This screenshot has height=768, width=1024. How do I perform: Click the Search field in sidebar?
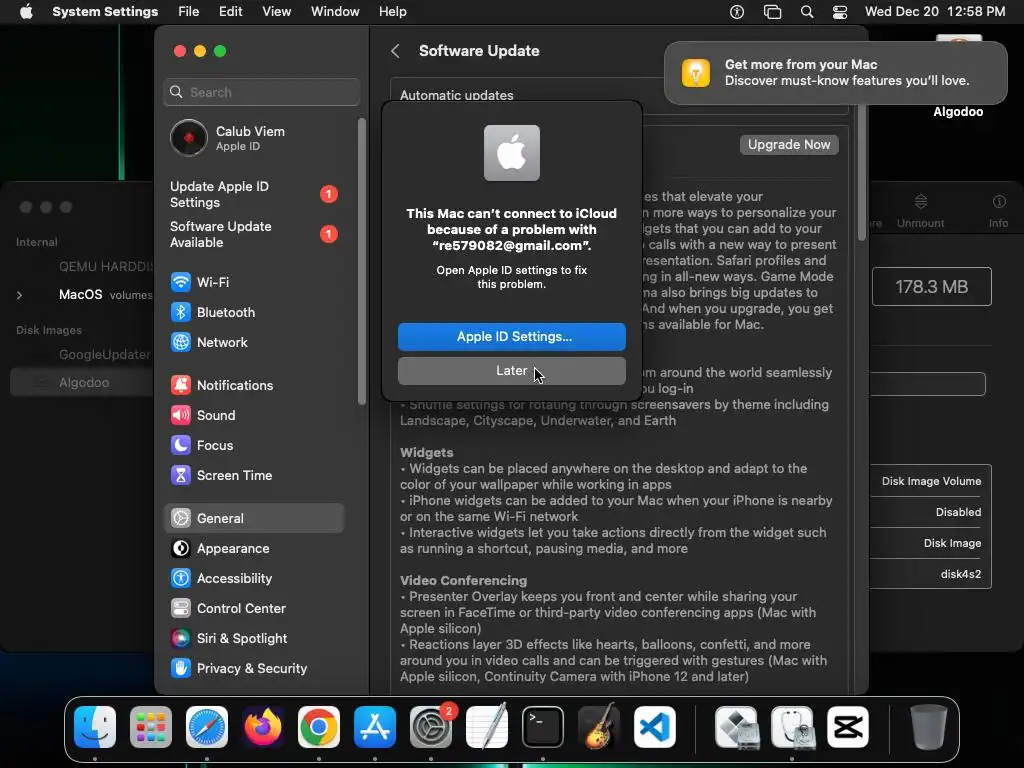point(261,92)
